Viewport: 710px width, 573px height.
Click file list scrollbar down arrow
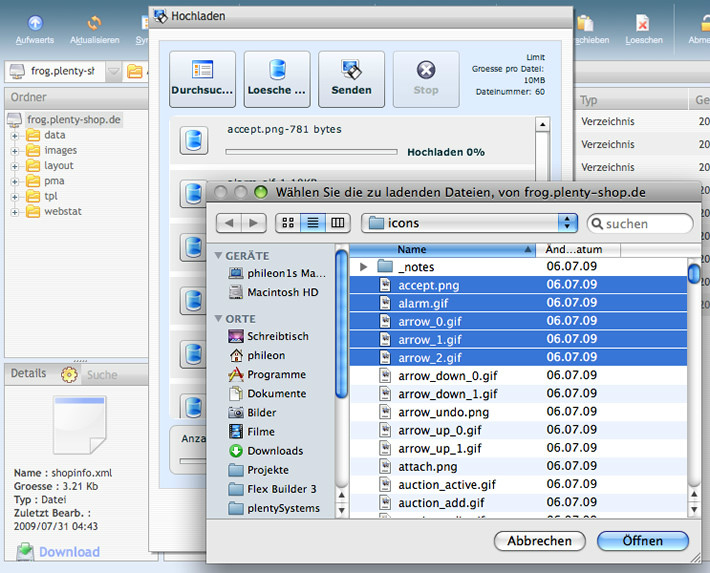point(694,510)
